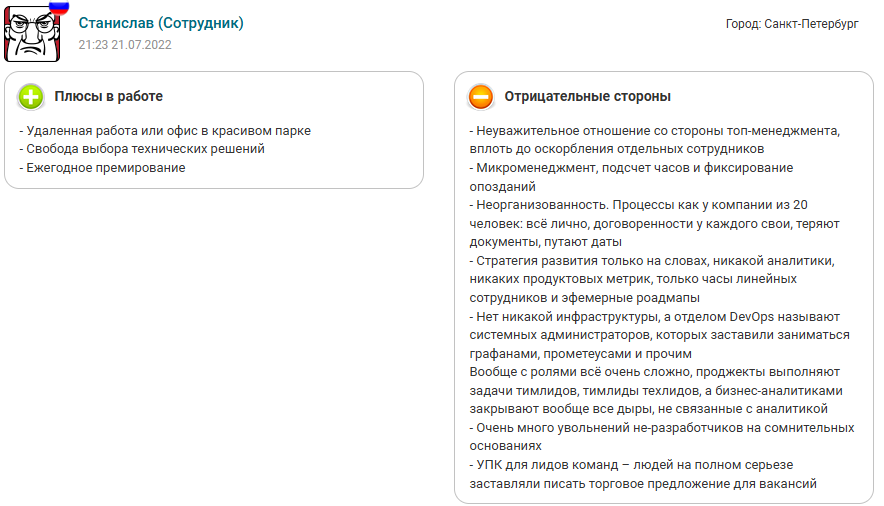This screenshot has height=506, width=884.
Task: Open the Станислав (Сотрудник) profile link
Action: [x=161, y=23]
